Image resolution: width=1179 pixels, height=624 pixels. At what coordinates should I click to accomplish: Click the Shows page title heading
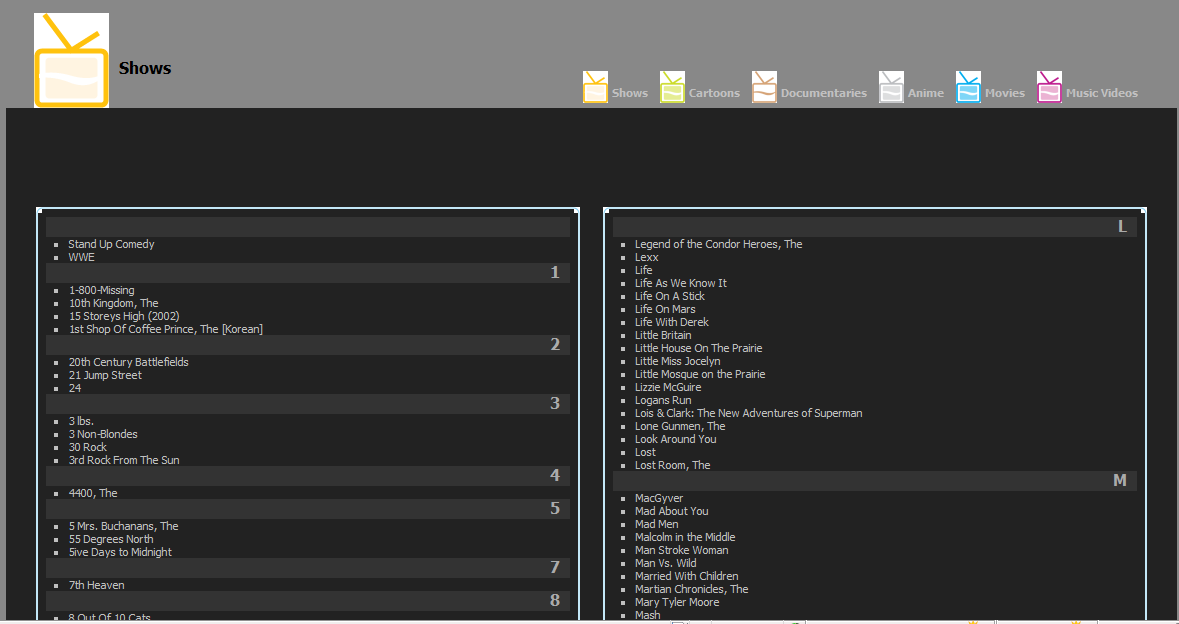point(145,68)
